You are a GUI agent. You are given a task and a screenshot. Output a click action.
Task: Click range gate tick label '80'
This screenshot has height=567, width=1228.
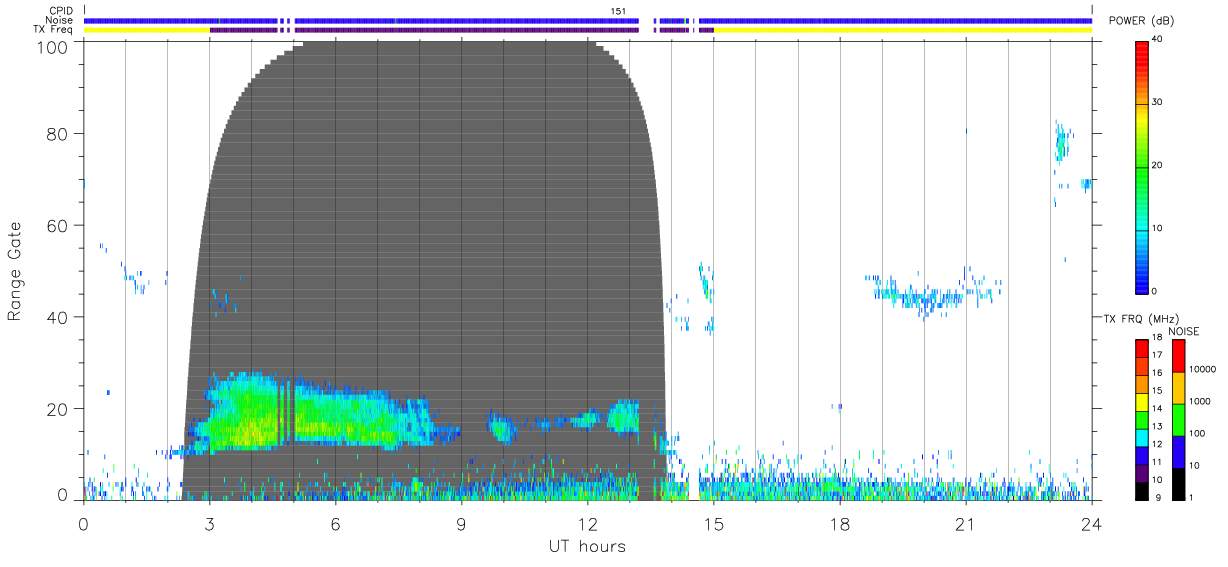tap(58, 134)
